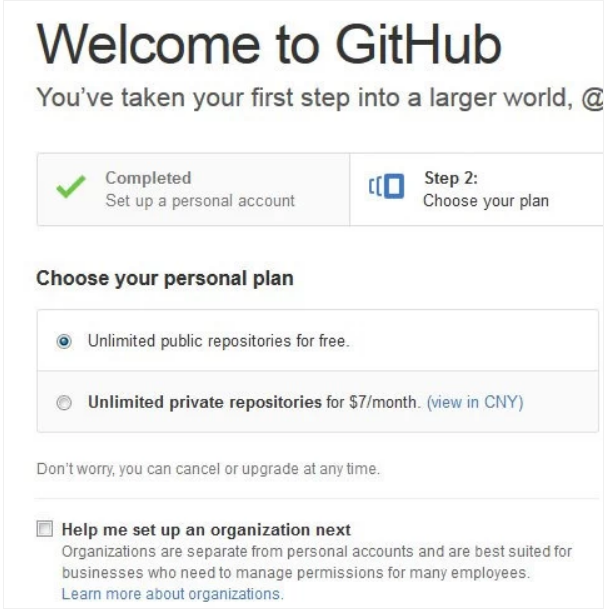Click the Welcome to GitHub heading
The width and height of the screenshot is (612, 613).
pyautogui.click(x=268, y=45)
